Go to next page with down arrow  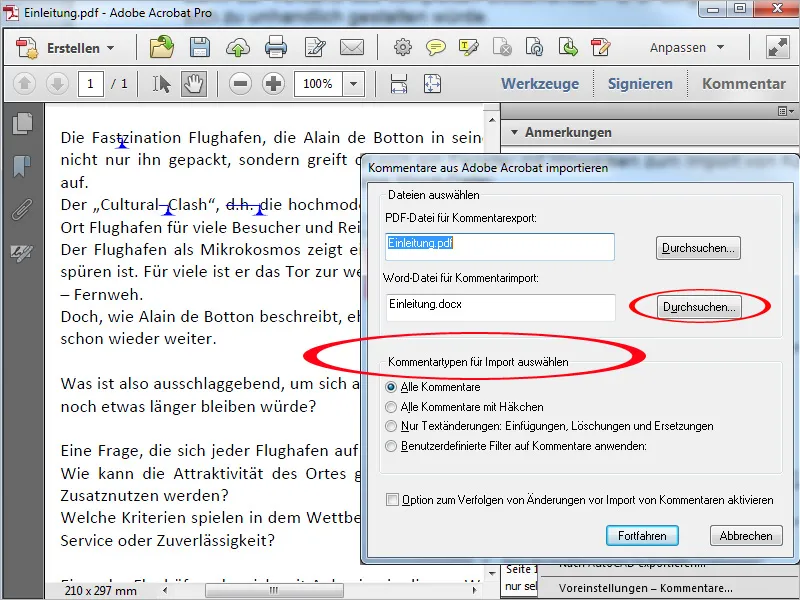click(57, 83)
